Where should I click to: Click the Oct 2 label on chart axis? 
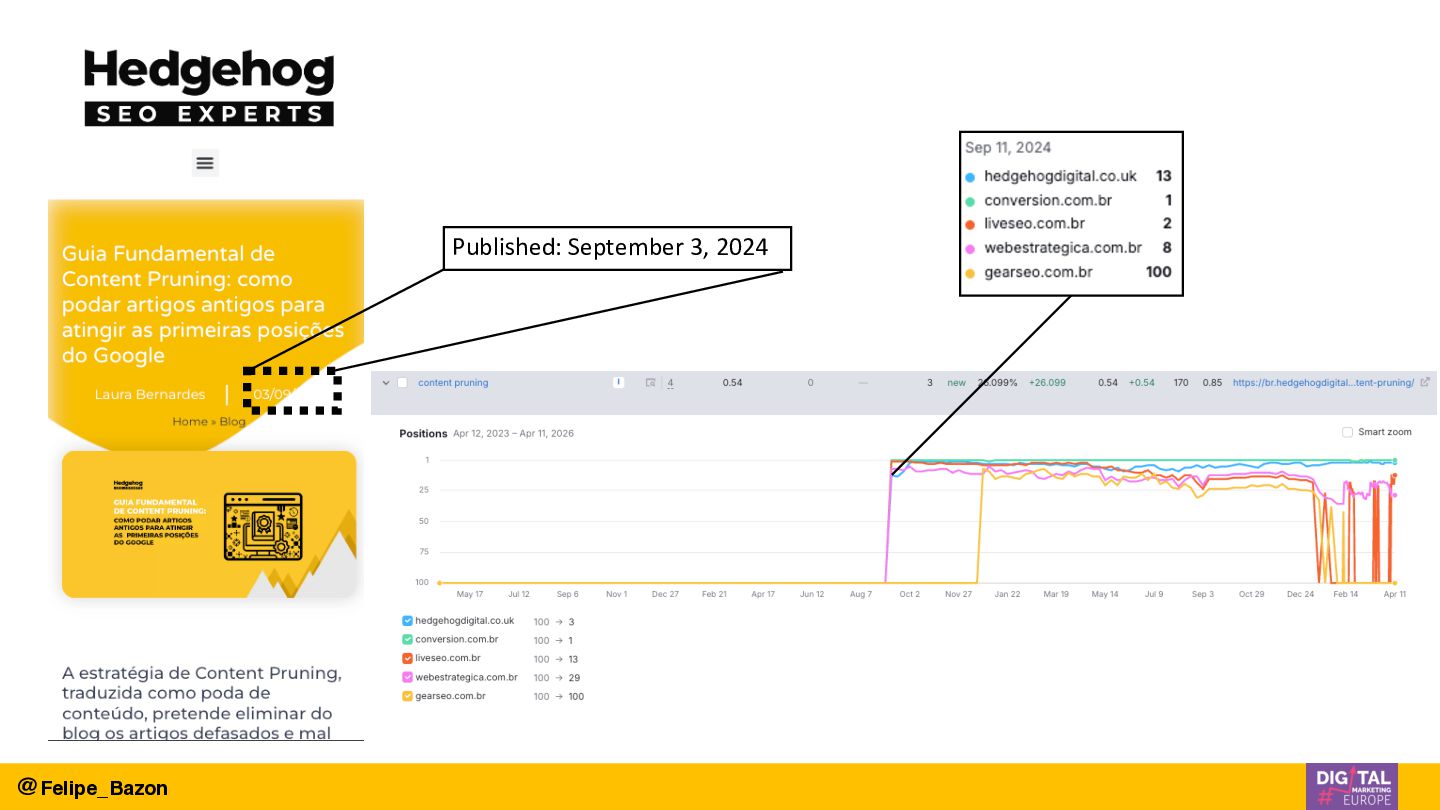(x=909, y=594)
